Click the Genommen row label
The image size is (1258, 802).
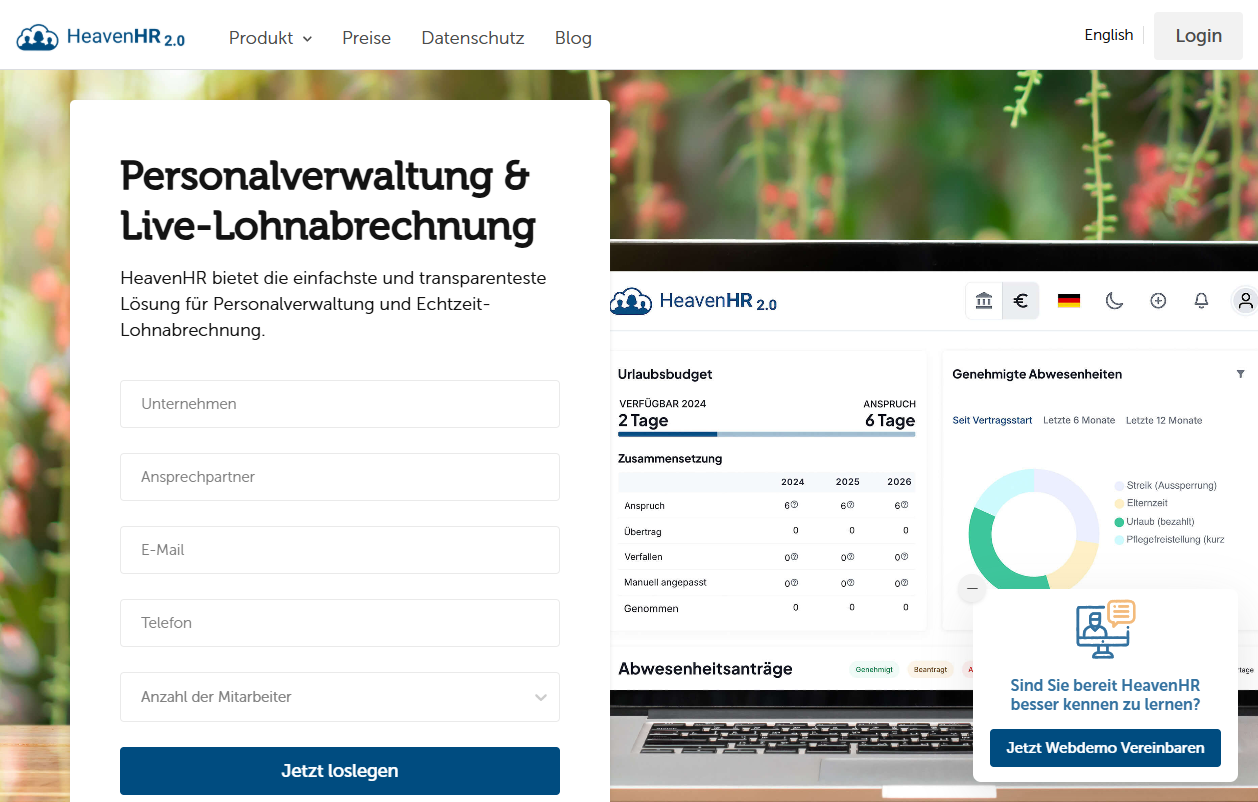pyautogui.click(x=651, y=608)
